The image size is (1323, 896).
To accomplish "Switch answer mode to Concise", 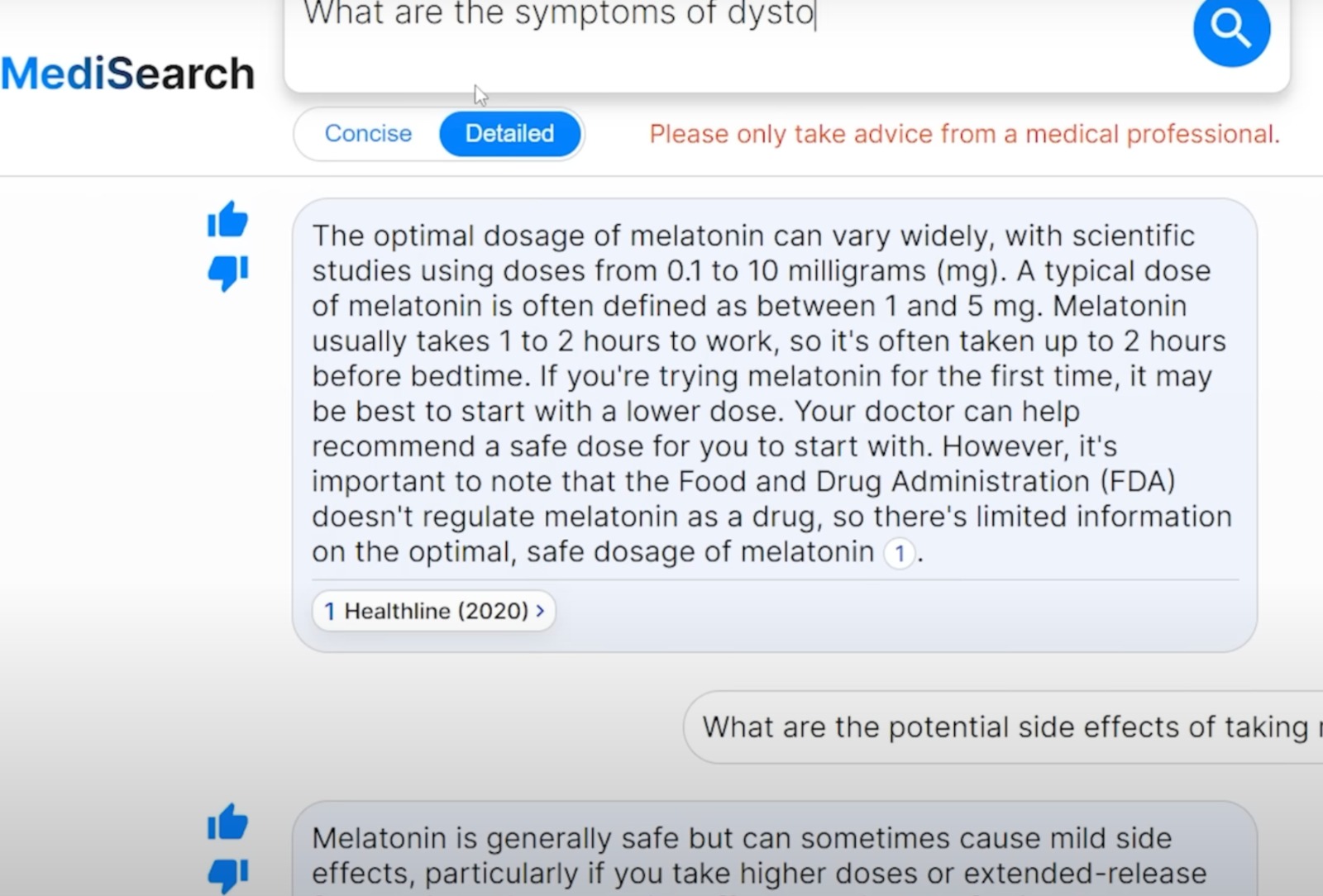I will 368,133.
